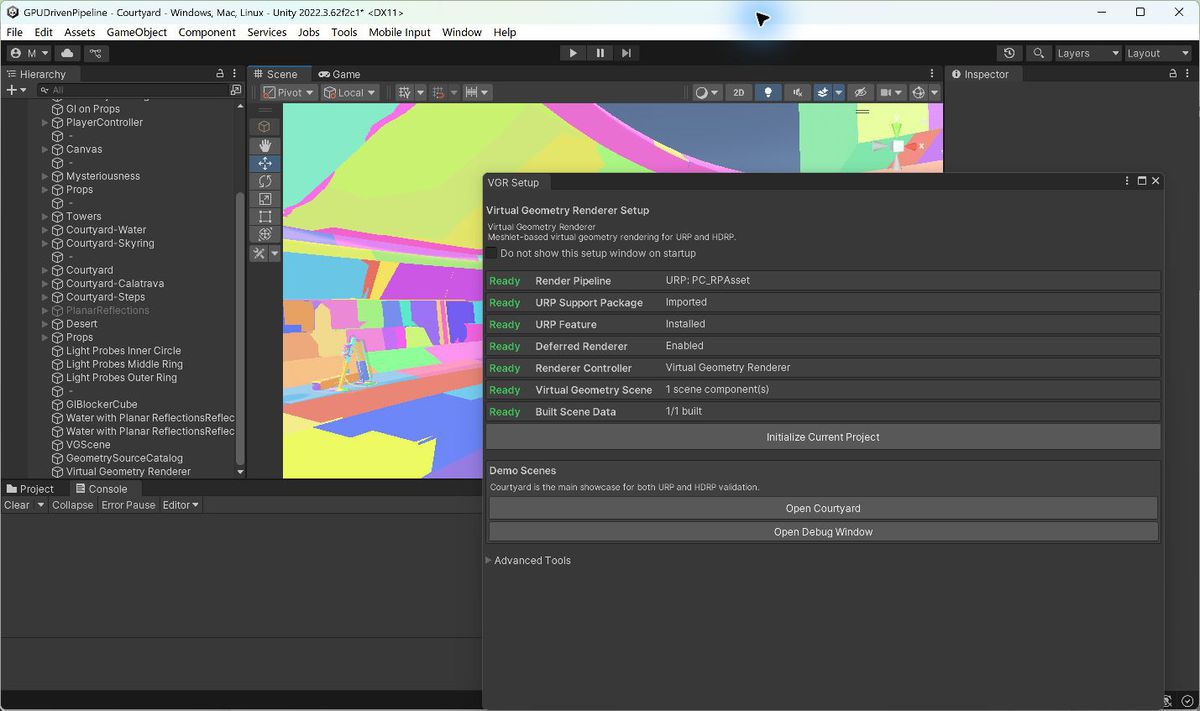Click the cube icon above the Hand tool
Screen dimensions: 1200x711
tap(265, 126)
